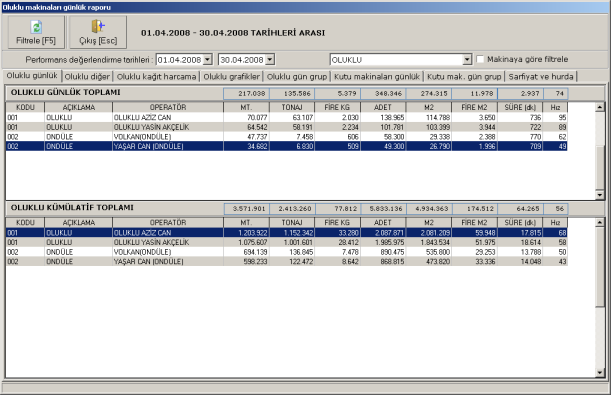This screenshot has width=611, height=395.
Task: Switch to the Oluklu günlük tab
Action: click(32, 76)
